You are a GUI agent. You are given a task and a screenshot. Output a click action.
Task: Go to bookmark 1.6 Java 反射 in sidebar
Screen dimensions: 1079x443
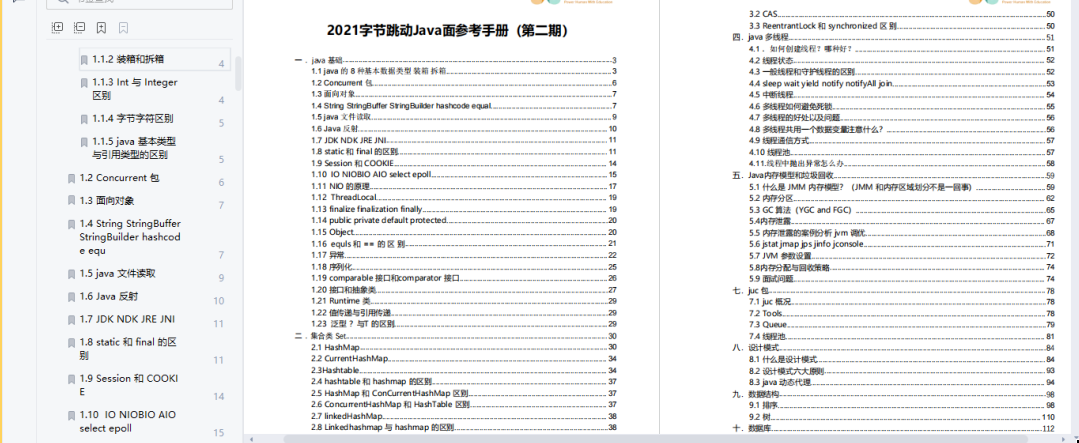tap(109, 296)
